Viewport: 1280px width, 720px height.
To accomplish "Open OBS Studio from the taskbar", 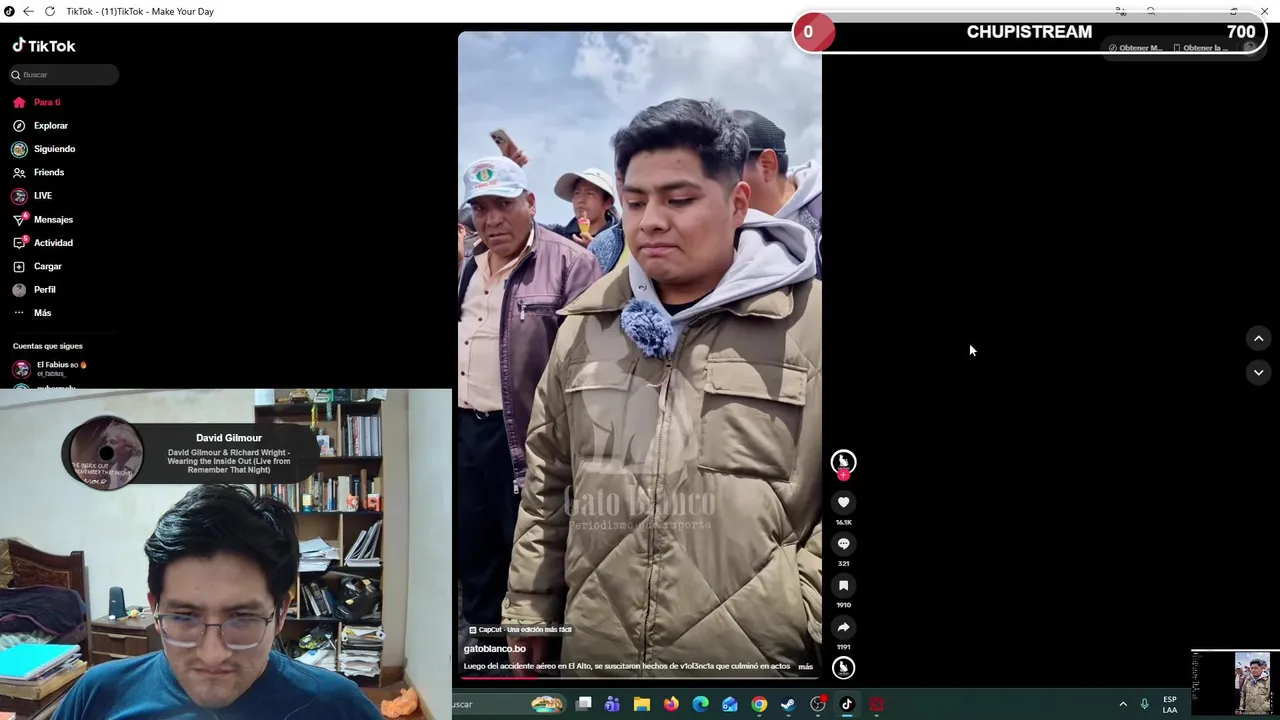I will pos(818,704).
